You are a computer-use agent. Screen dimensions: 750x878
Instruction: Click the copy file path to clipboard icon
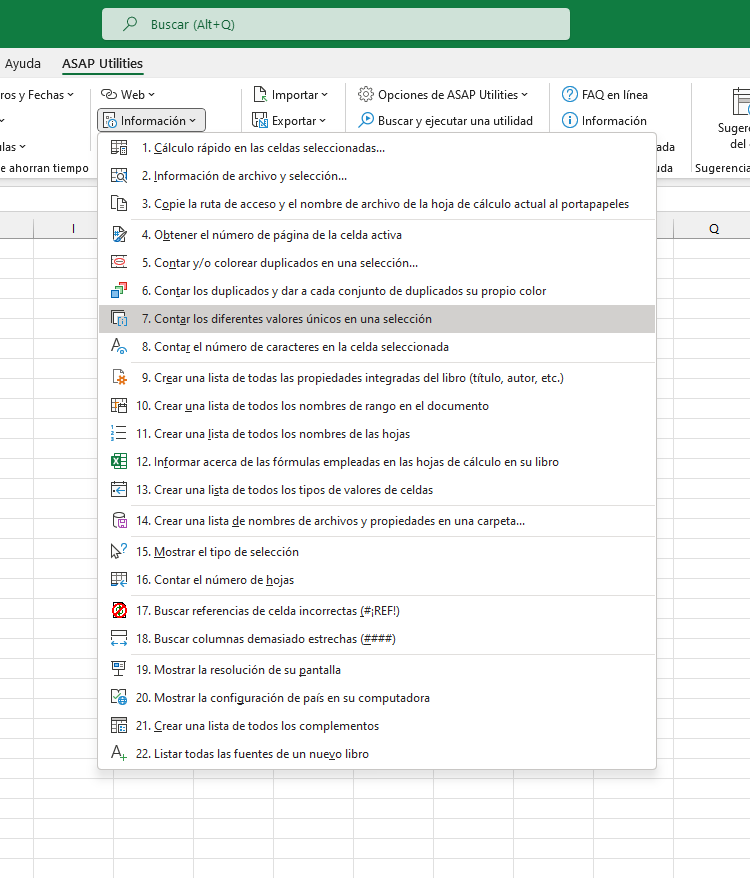119,204
